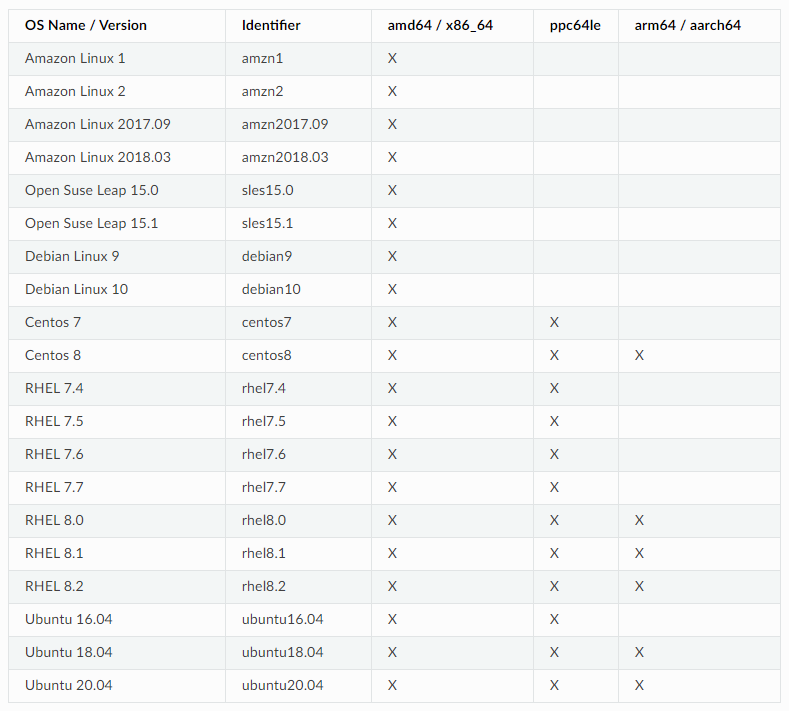Click the arm64 X mark for RHEL 8.0
The width and height of the screenshot is (789, 711).
pyautogui.click(x=639, y=520)
